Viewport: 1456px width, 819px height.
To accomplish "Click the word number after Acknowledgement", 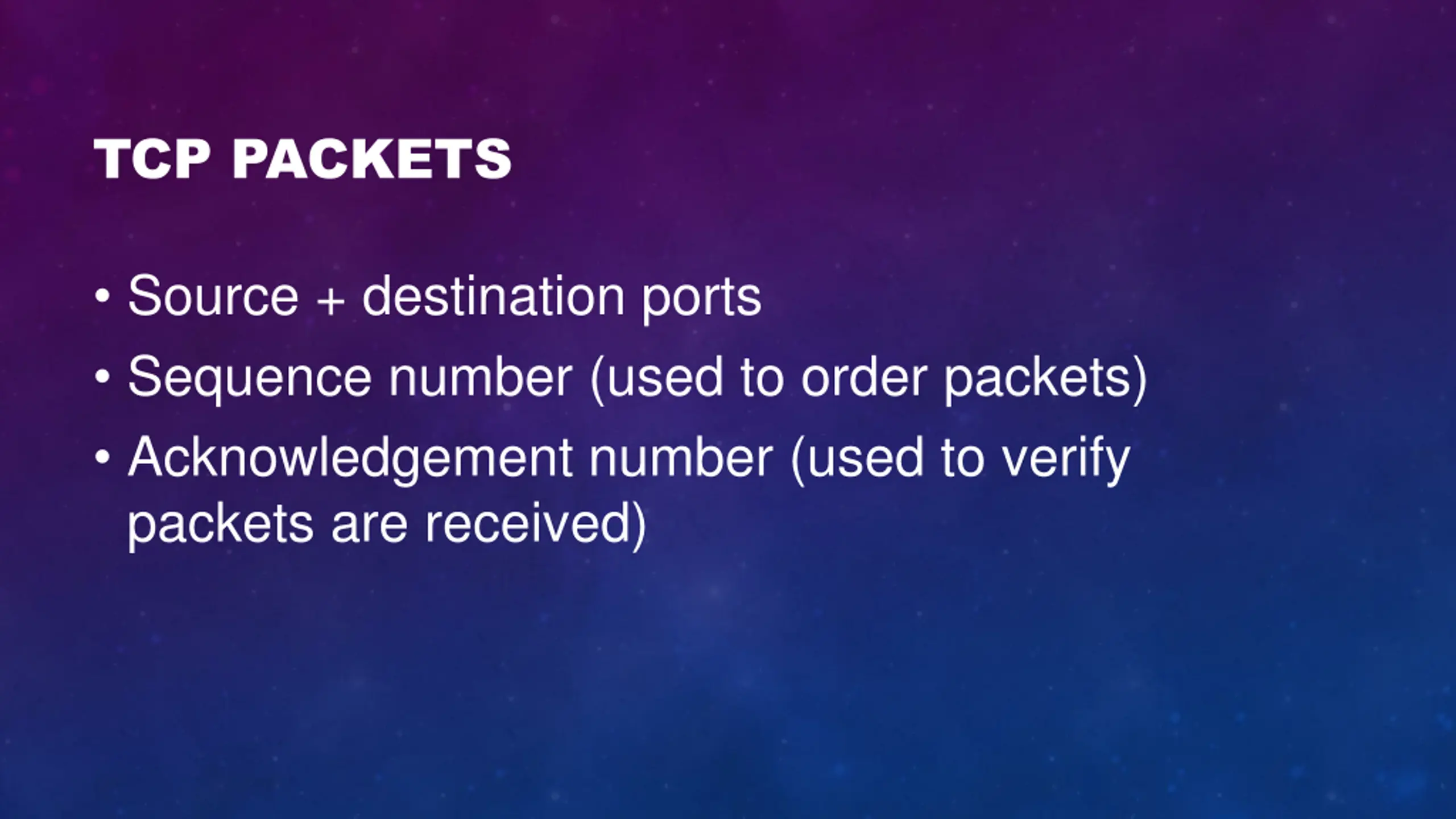I will 680,458.
